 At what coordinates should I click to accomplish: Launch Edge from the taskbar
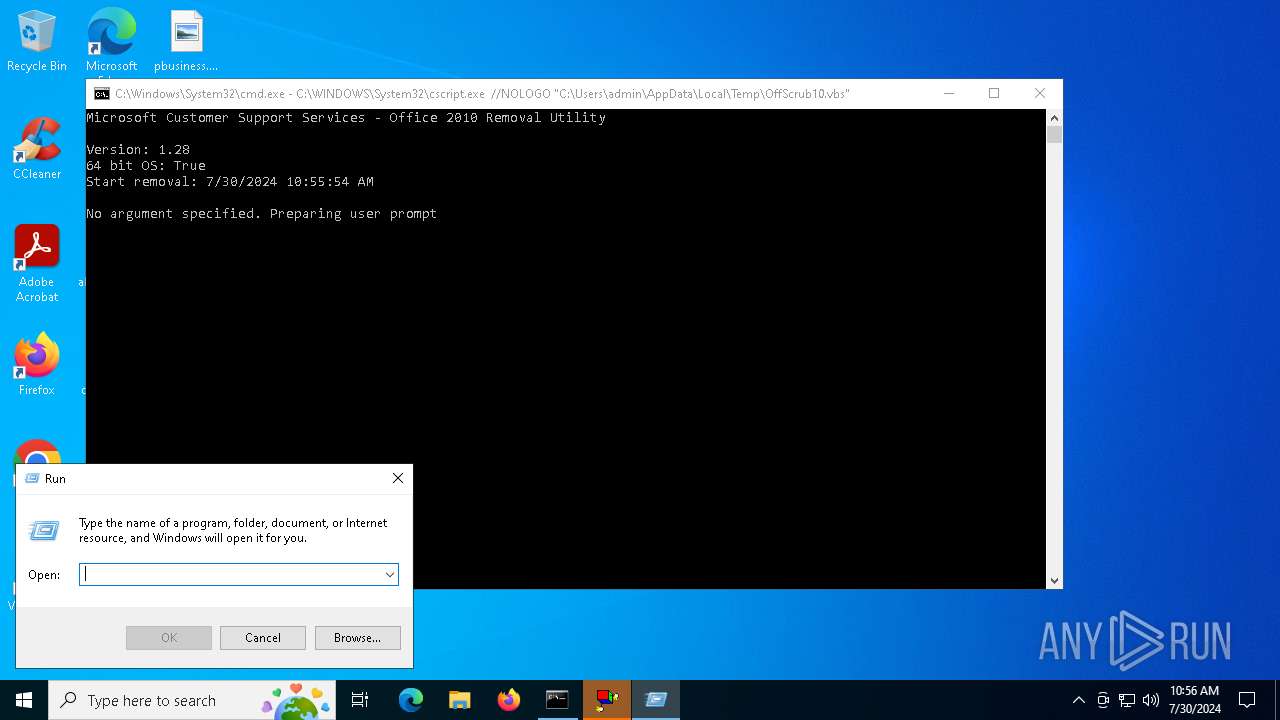pos(411,700)
